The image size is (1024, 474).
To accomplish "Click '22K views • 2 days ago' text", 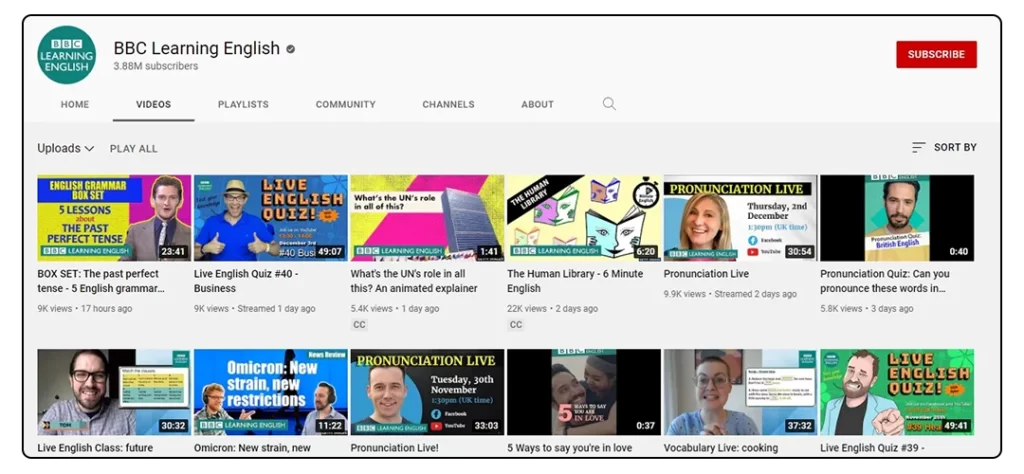I will 552,308.
